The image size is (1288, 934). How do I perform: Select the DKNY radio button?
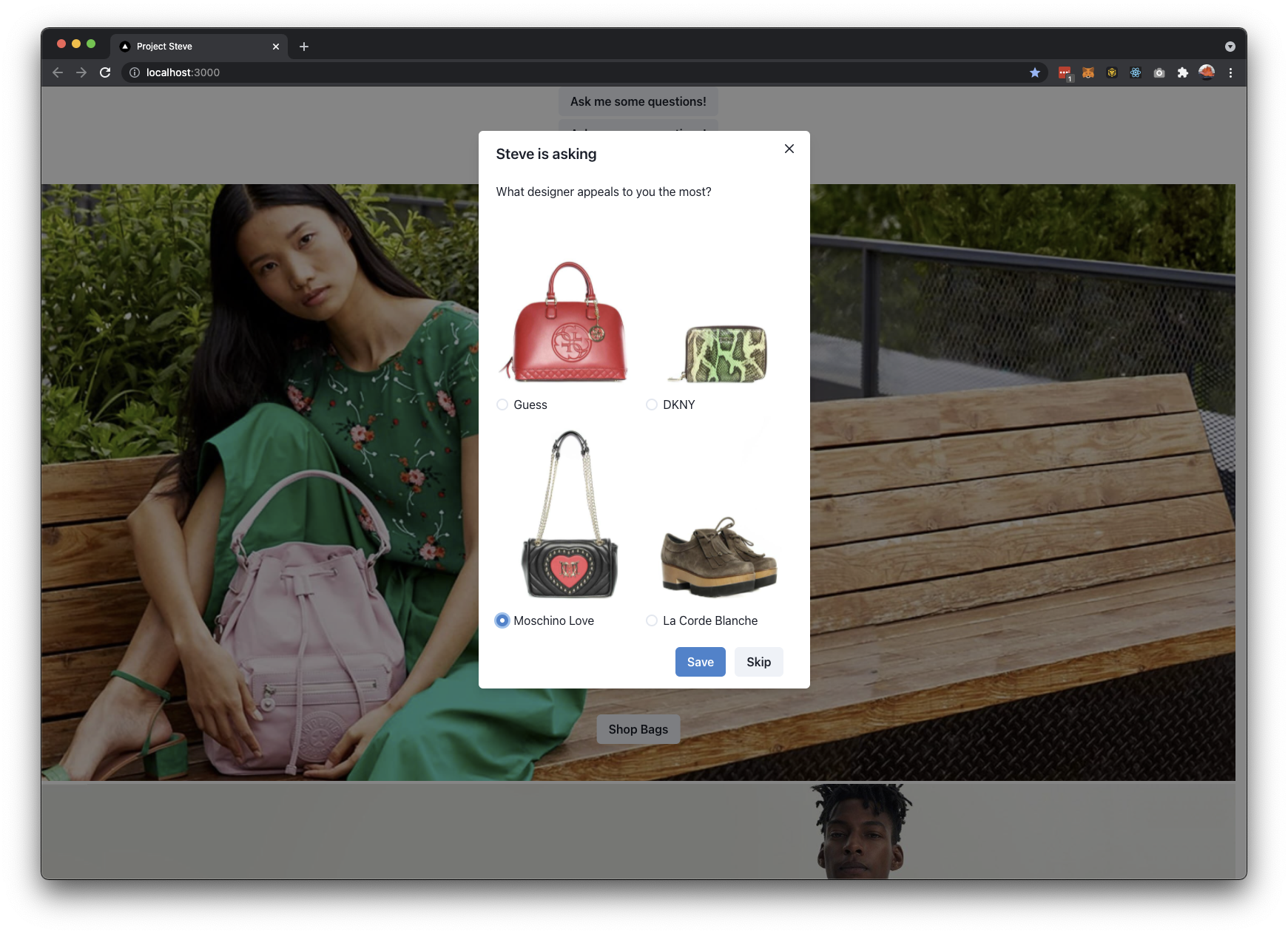pyautogui.click(x=651, y=405)
